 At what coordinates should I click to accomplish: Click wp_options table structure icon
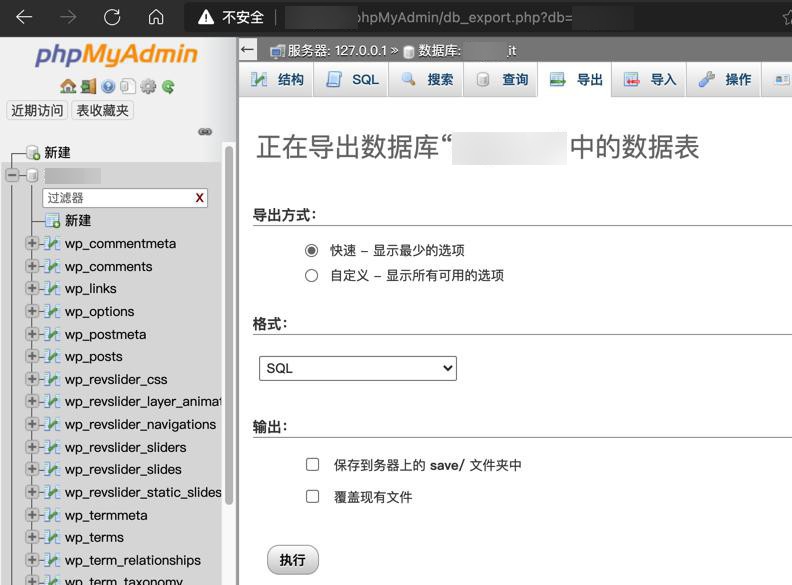pos(52,311)
